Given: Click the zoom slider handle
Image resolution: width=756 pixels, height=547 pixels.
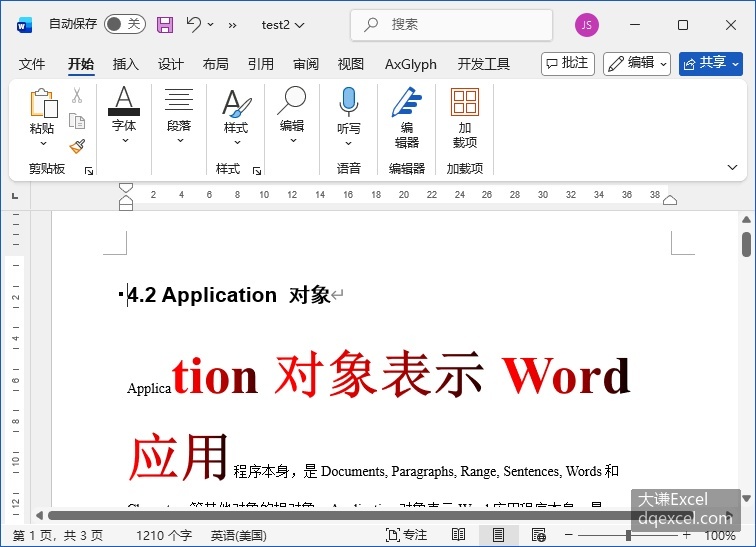Looking at the screenshot, I should [x=628, y=535].
